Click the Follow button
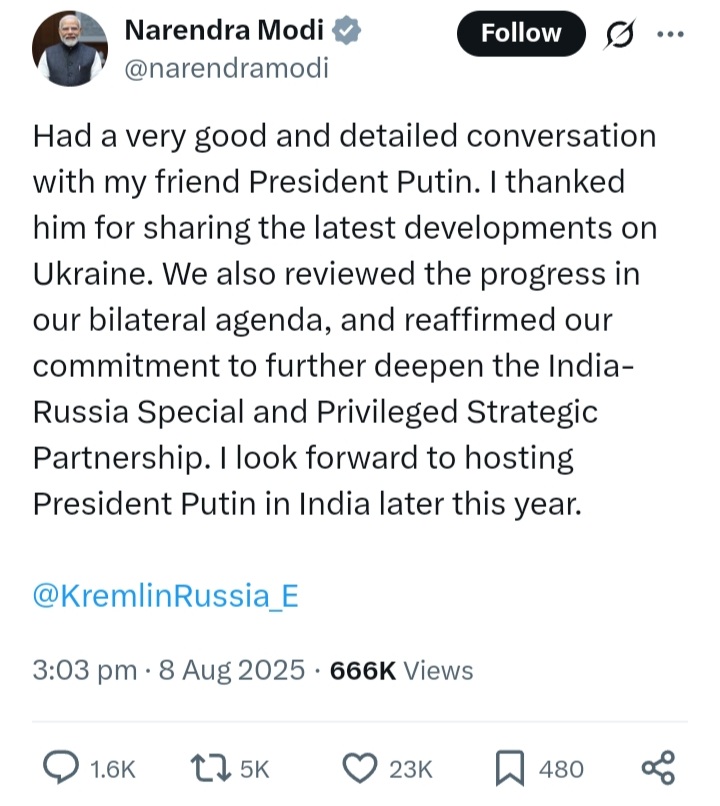 tap(521, 33)
